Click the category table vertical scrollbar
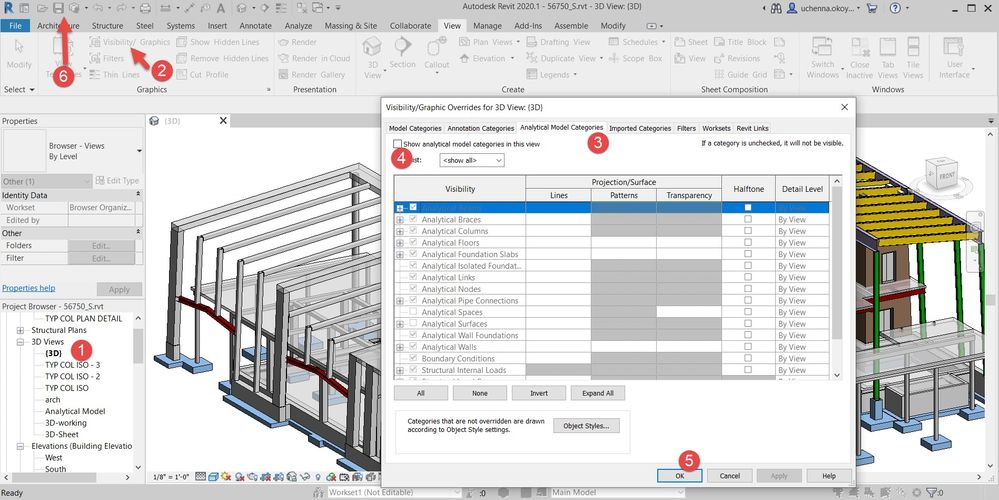This screenshot has width=999, height=500. (837, 278)
